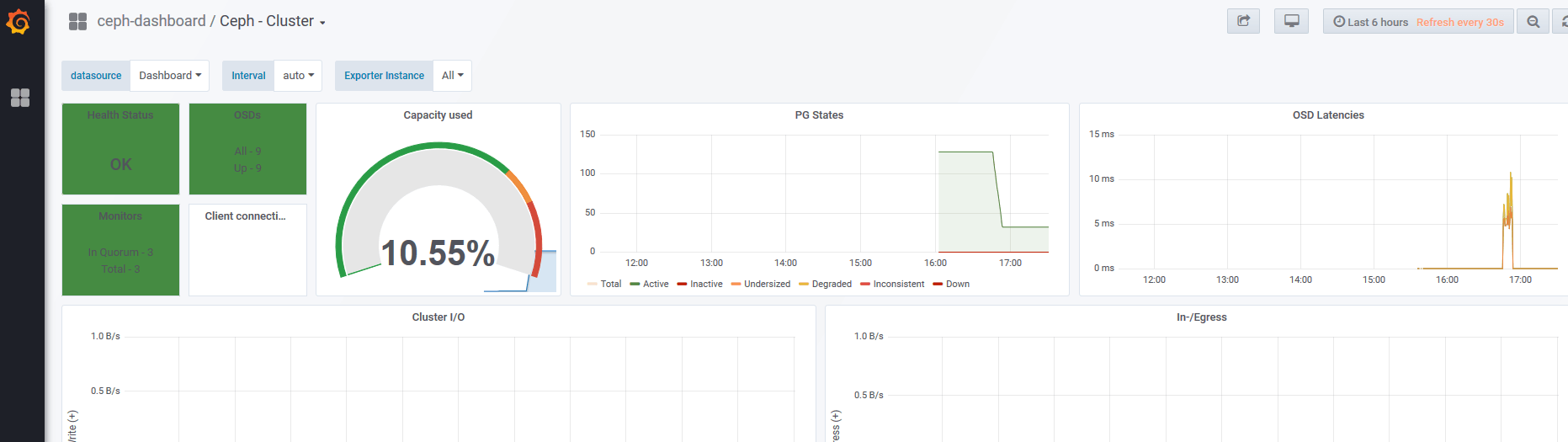Open the OSDs panel title menu
1568x442 pixels.
pyautogui.click(x=247, y=115)
